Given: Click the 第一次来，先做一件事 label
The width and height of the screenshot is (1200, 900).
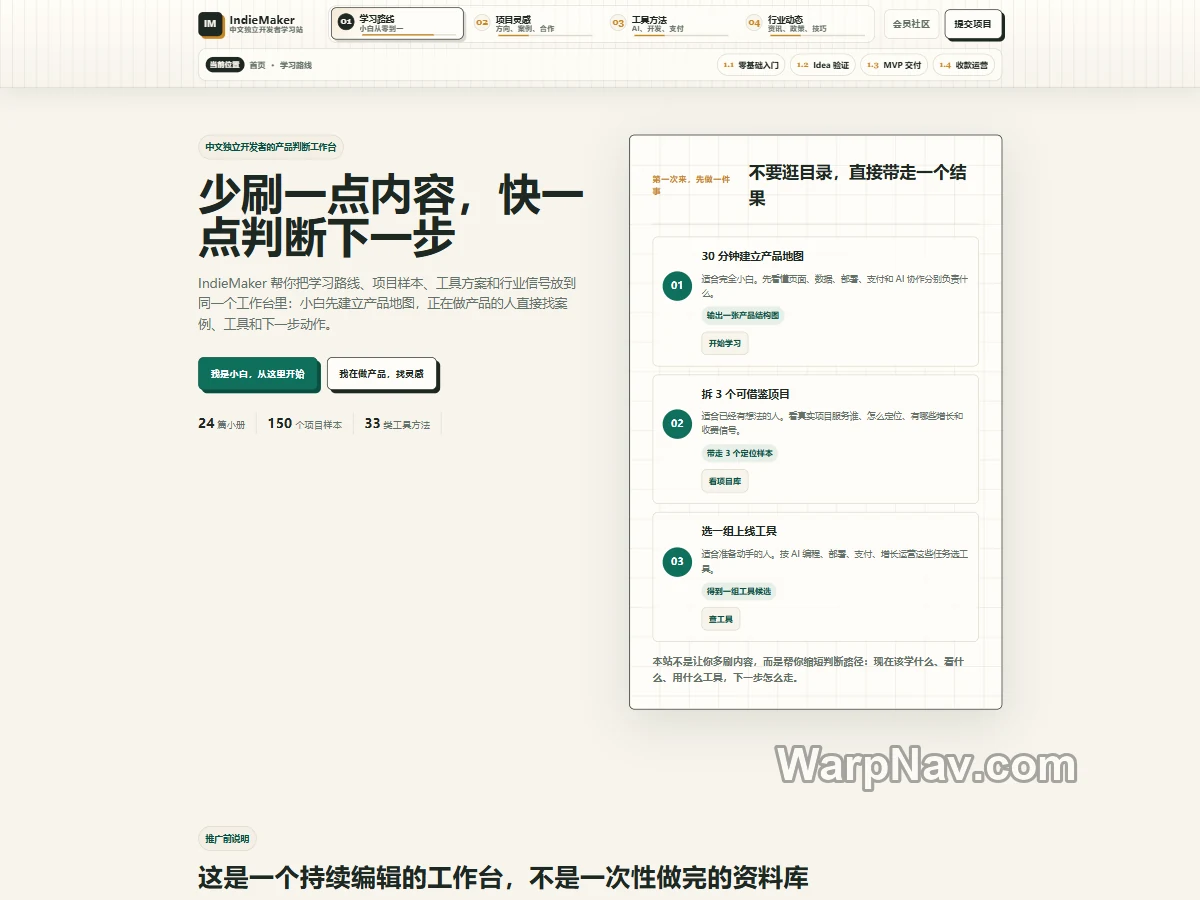Looking at the screenshot, I should point(691,185).
